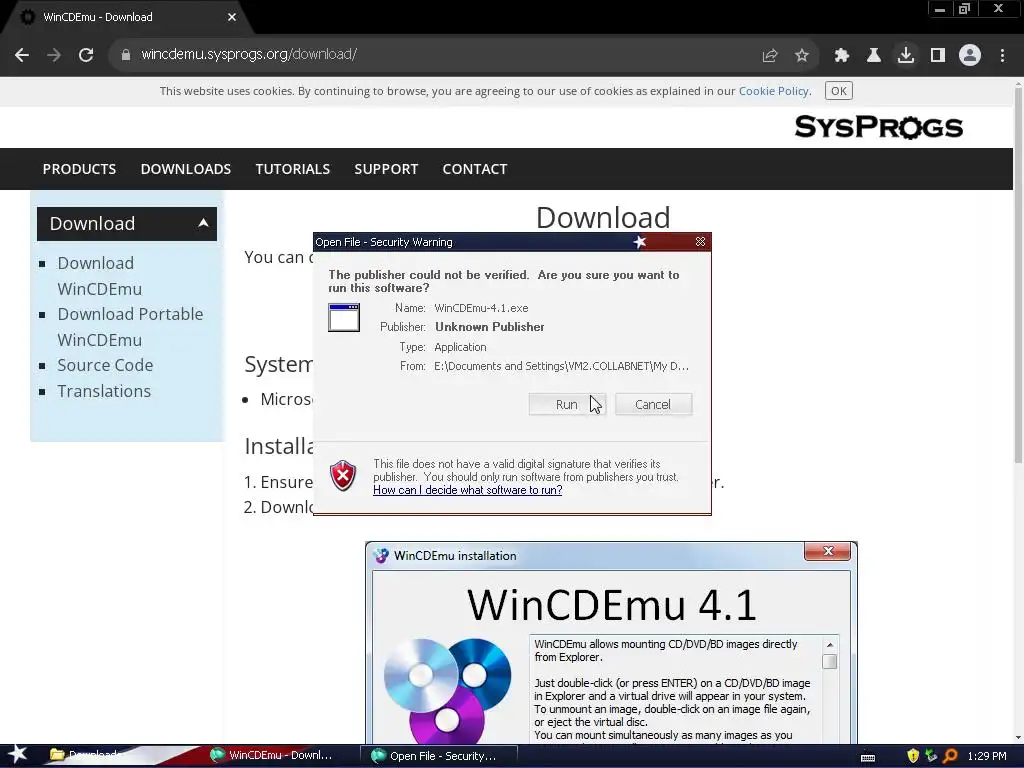The height and width of the screenshot is (768, 1024).
Task: Close the Open File Security Warning dialog
Action: (700, 242)
